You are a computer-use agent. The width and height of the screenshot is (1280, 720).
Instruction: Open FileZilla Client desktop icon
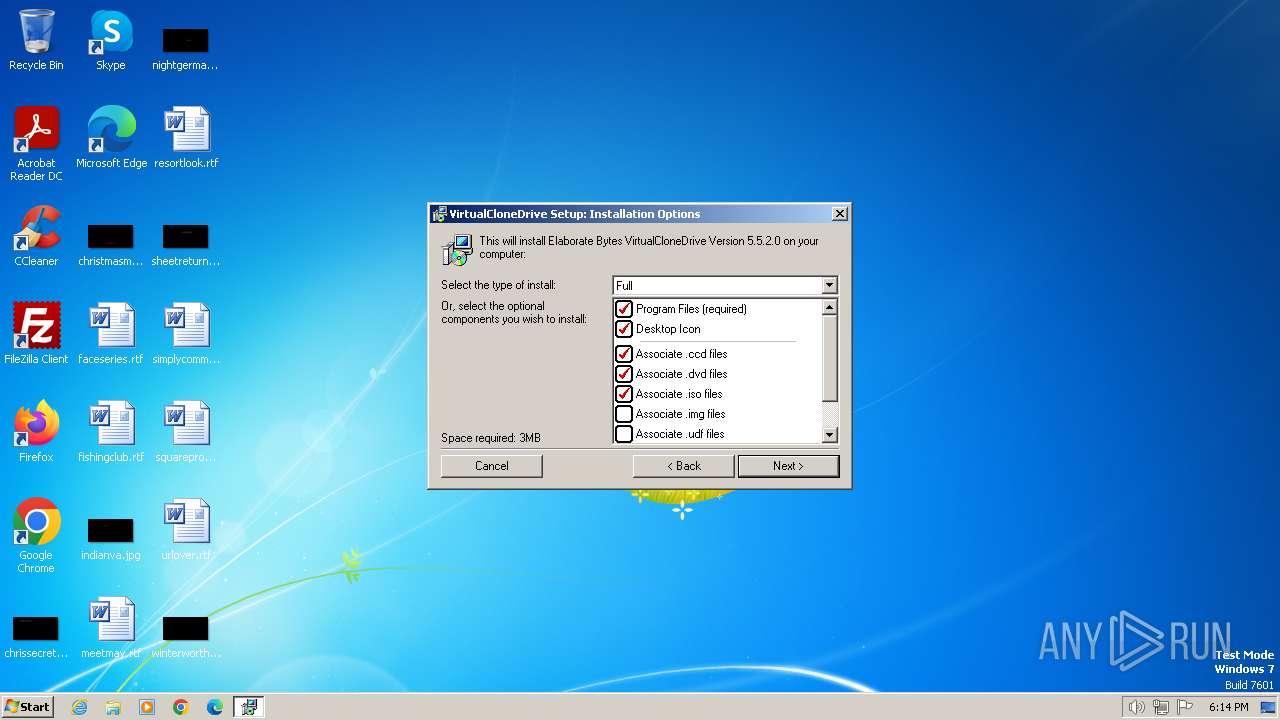(x=36, y=334)
